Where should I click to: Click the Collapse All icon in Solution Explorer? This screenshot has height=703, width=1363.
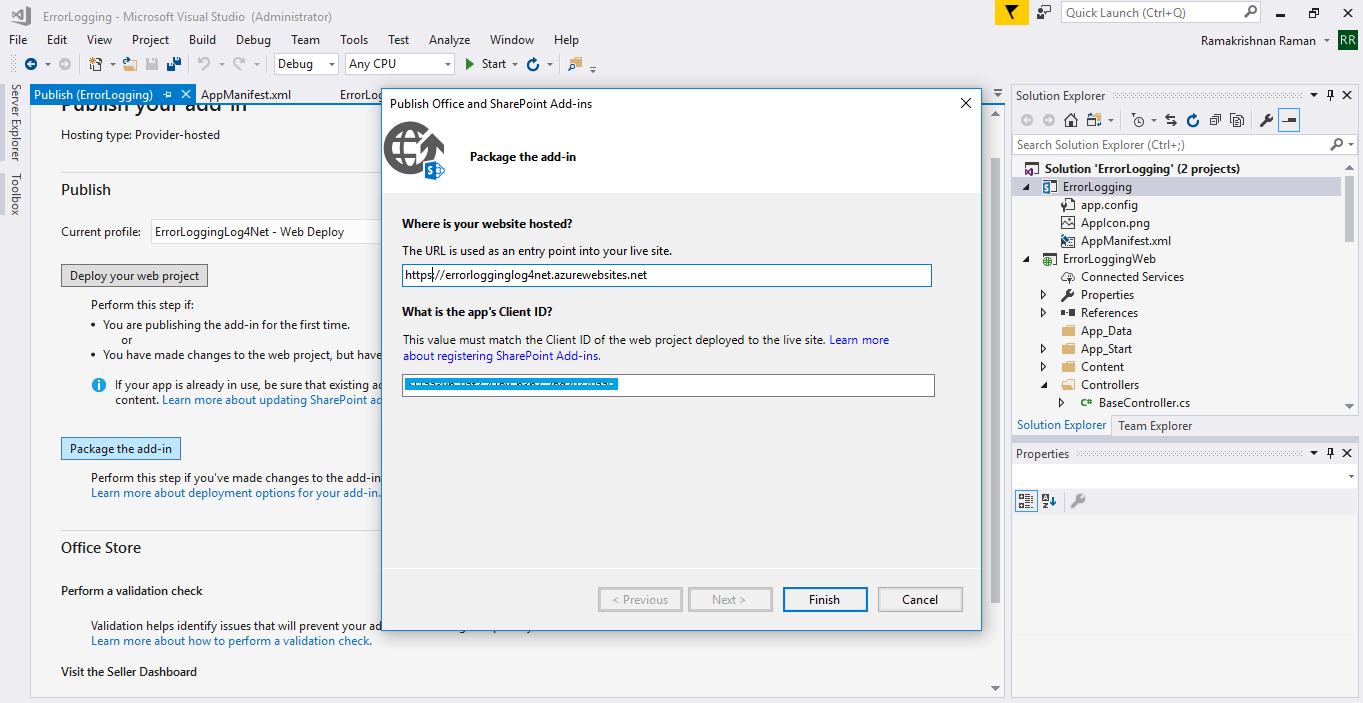coord(1215,120)
